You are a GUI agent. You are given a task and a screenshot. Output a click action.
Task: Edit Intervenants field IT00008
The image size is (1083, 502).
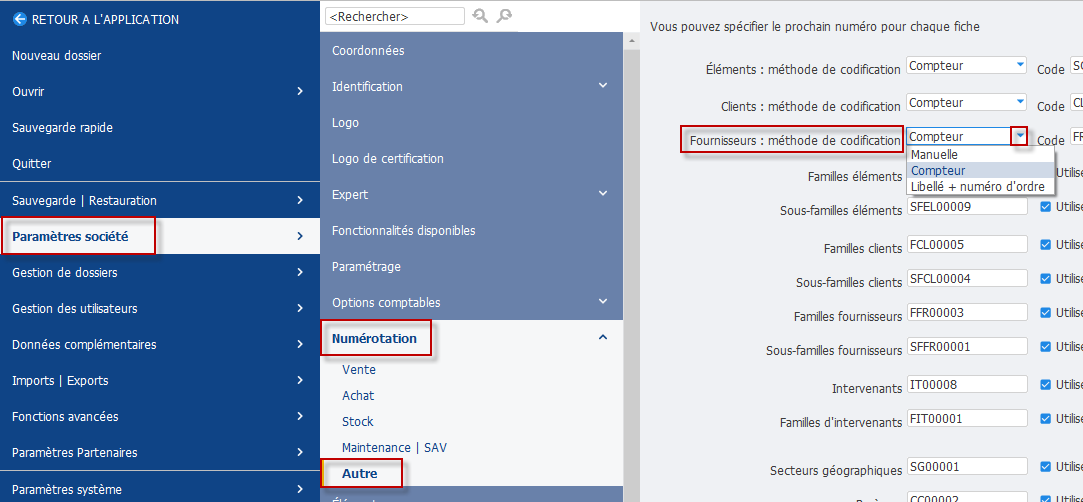pyautogui.click(x=967, y=385)
